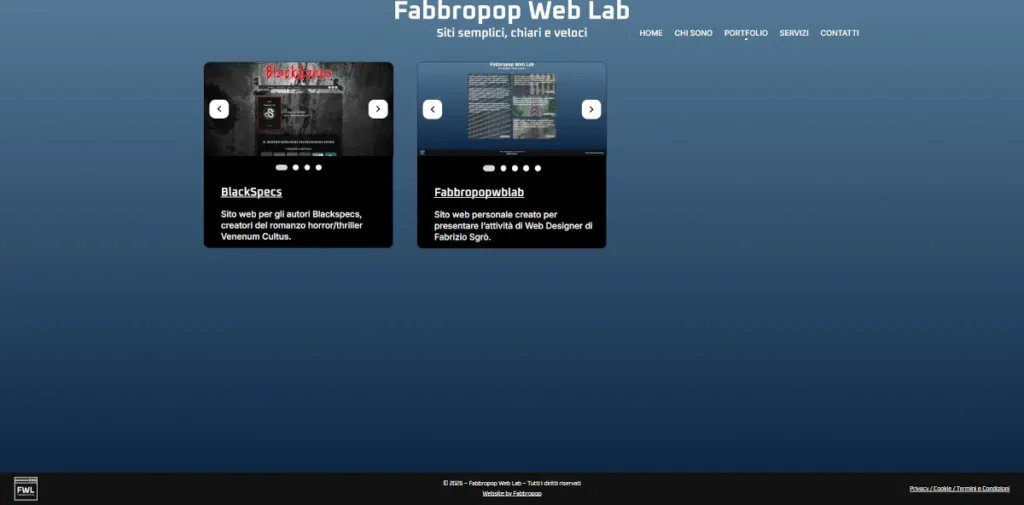Open the Fabbropopwblab project link
The image size is (1024, 505).
479,192
